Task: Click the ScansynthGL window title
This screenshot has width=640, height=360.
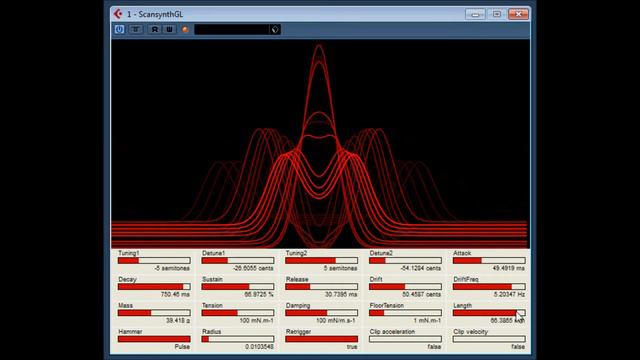Action: point(155,14)
